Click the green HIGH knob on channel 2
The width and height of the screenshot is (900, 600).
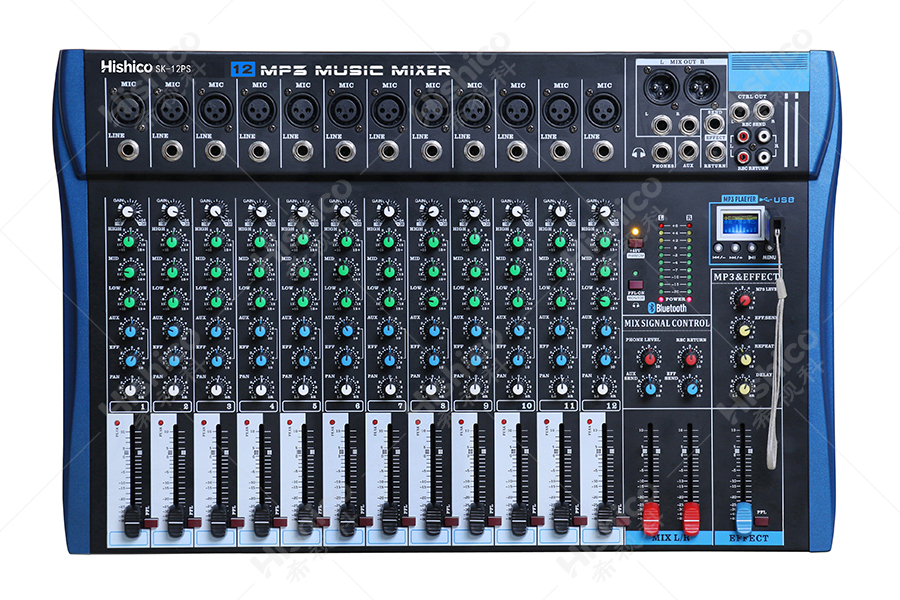(x=172, y=241)
